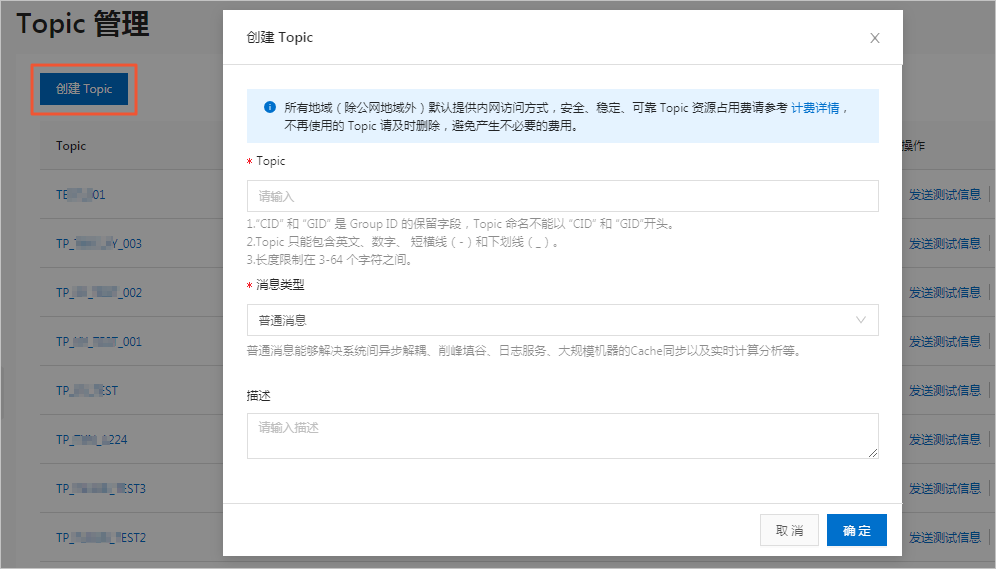Viewport: 996px width, 569px height.
Task: Click hint 长度限制在 3-64 个字符之间
Action: tap(330, 259)
